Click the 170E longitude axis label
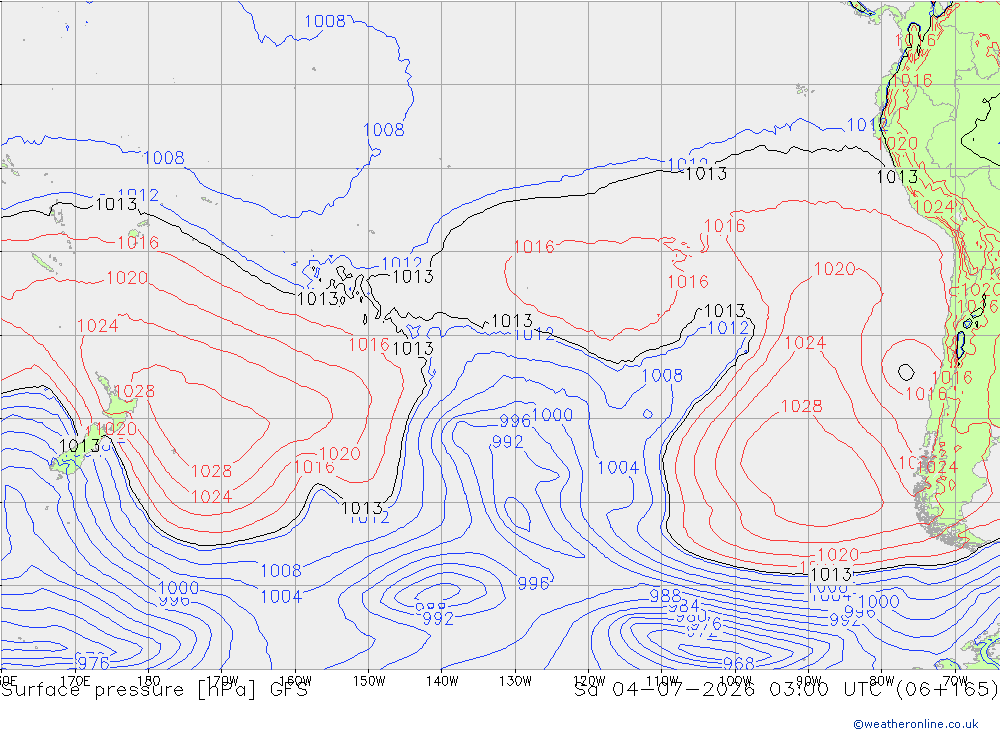This screenshot has height=733, width=1000. (x=75, y=681)
